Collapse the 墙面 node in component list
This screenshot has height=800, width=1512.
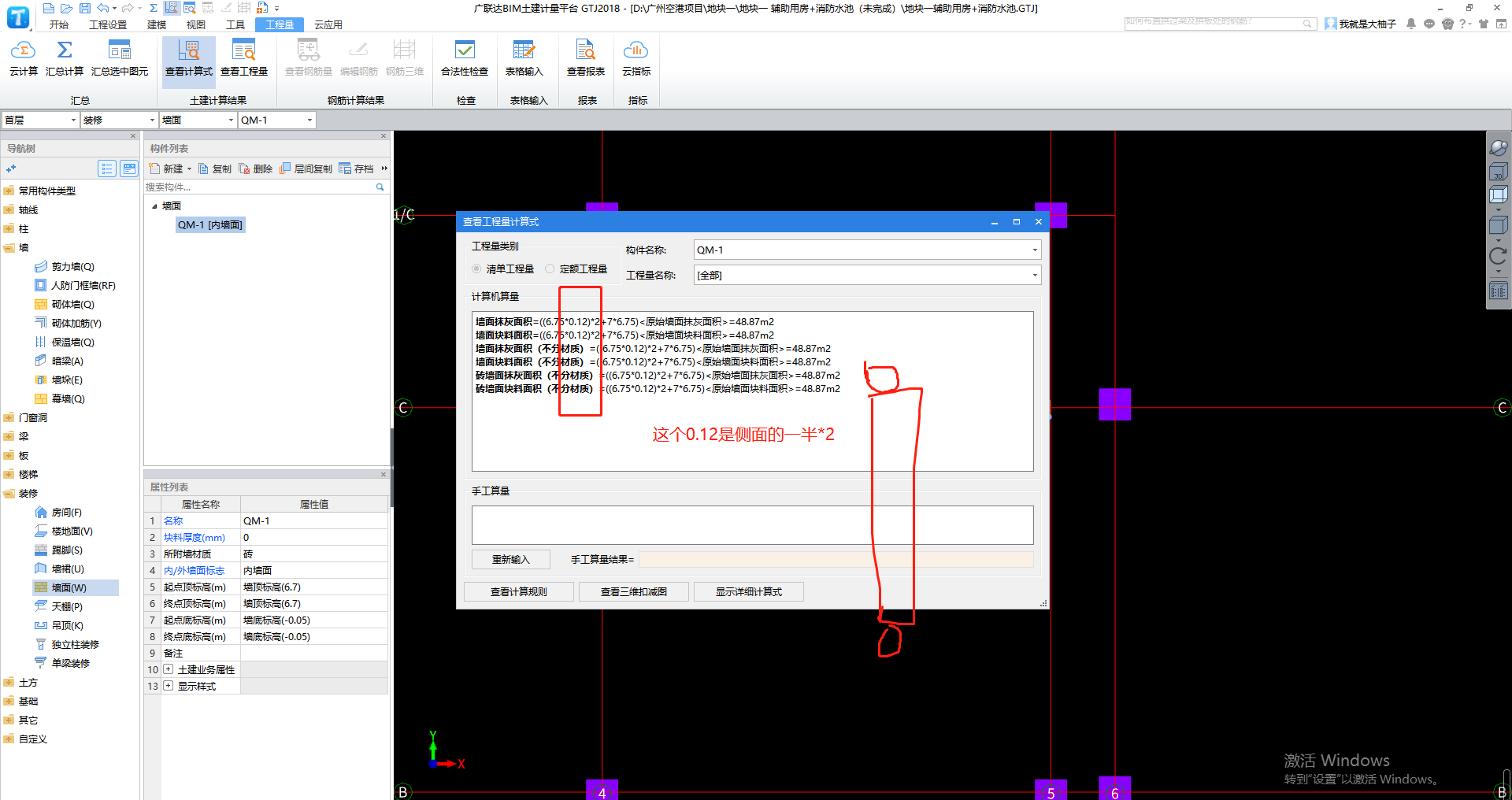coord(154,206)
